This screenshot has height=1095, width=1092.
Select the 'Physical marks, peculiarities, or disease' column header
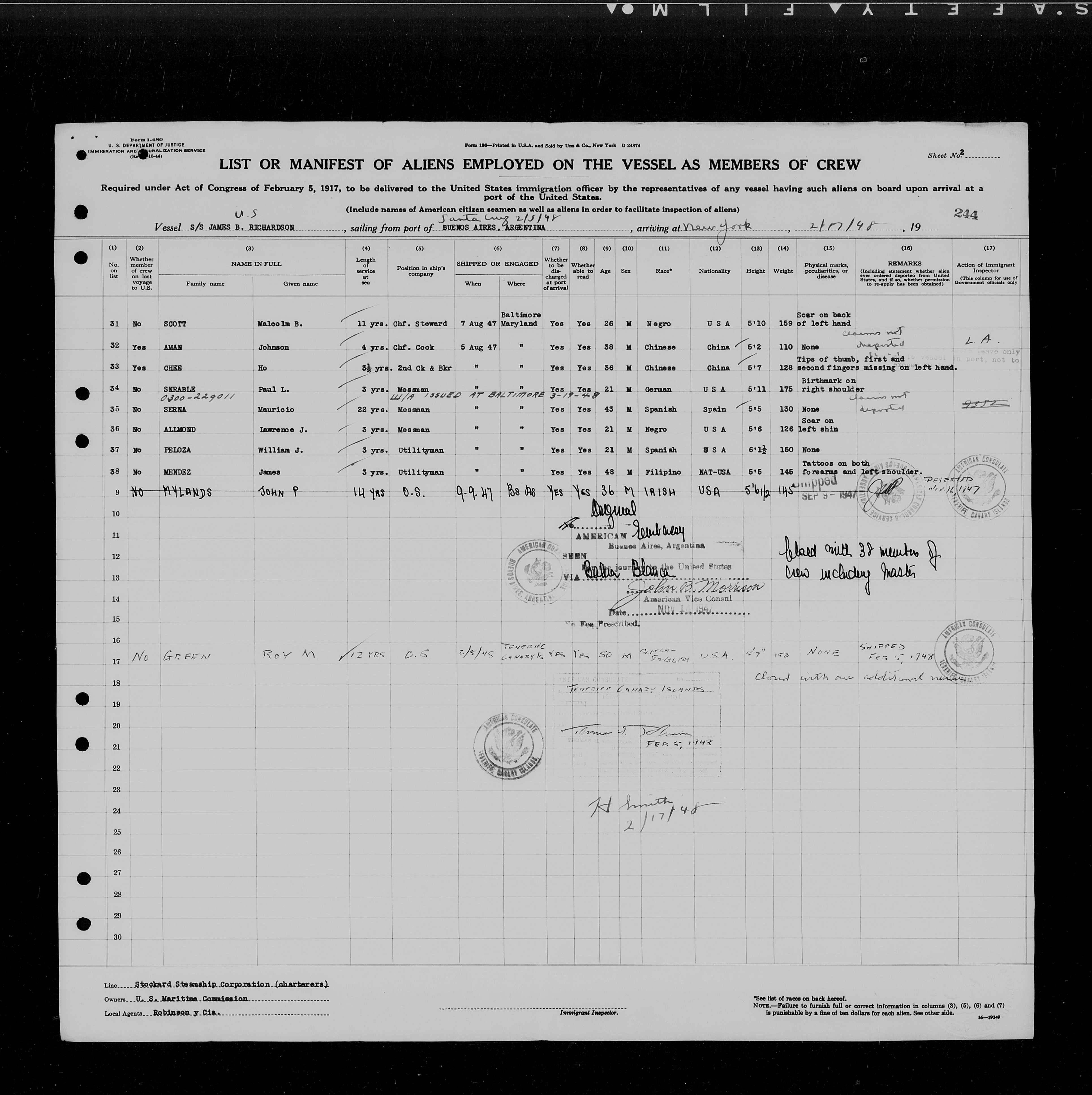(x=826, y=270)
